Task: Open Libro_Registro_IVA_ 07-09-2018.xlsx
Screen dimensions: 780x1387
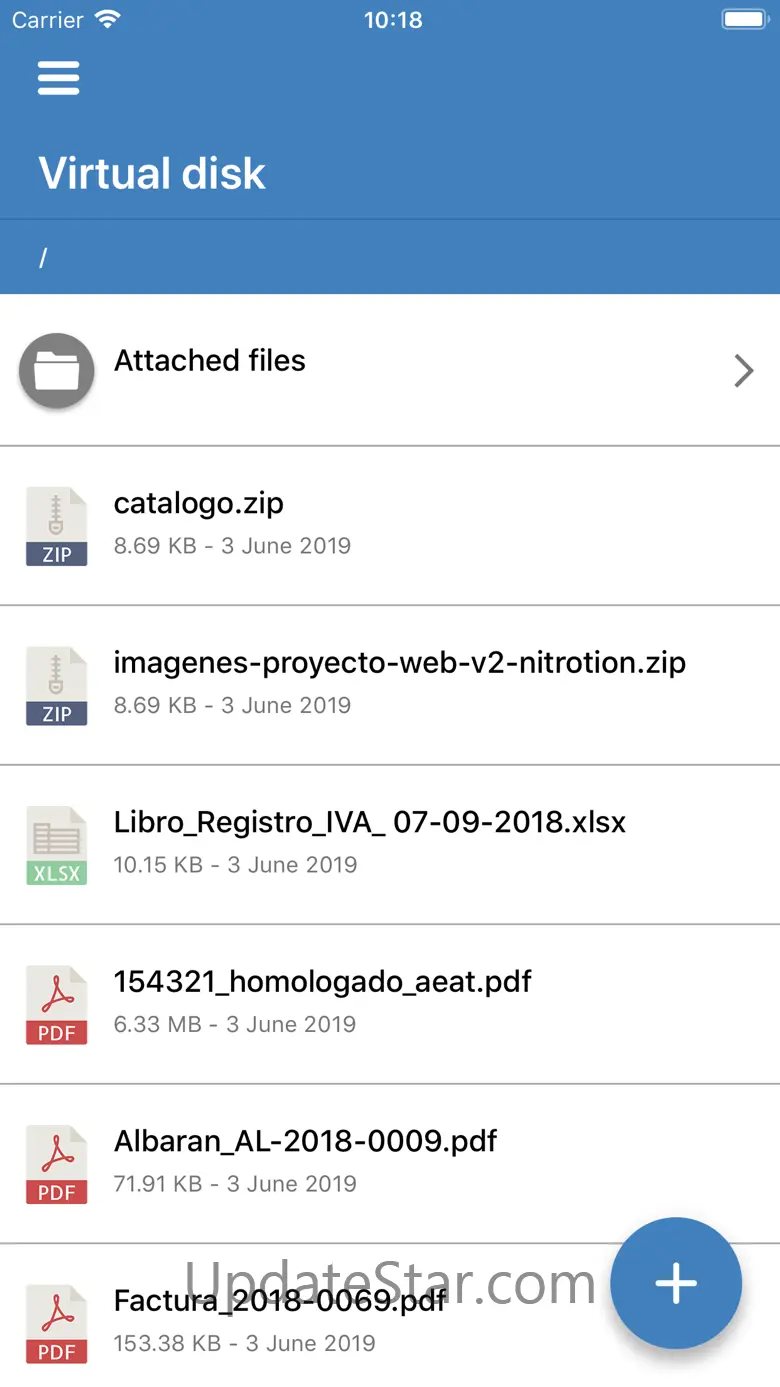Action: (x=370, y=822)
